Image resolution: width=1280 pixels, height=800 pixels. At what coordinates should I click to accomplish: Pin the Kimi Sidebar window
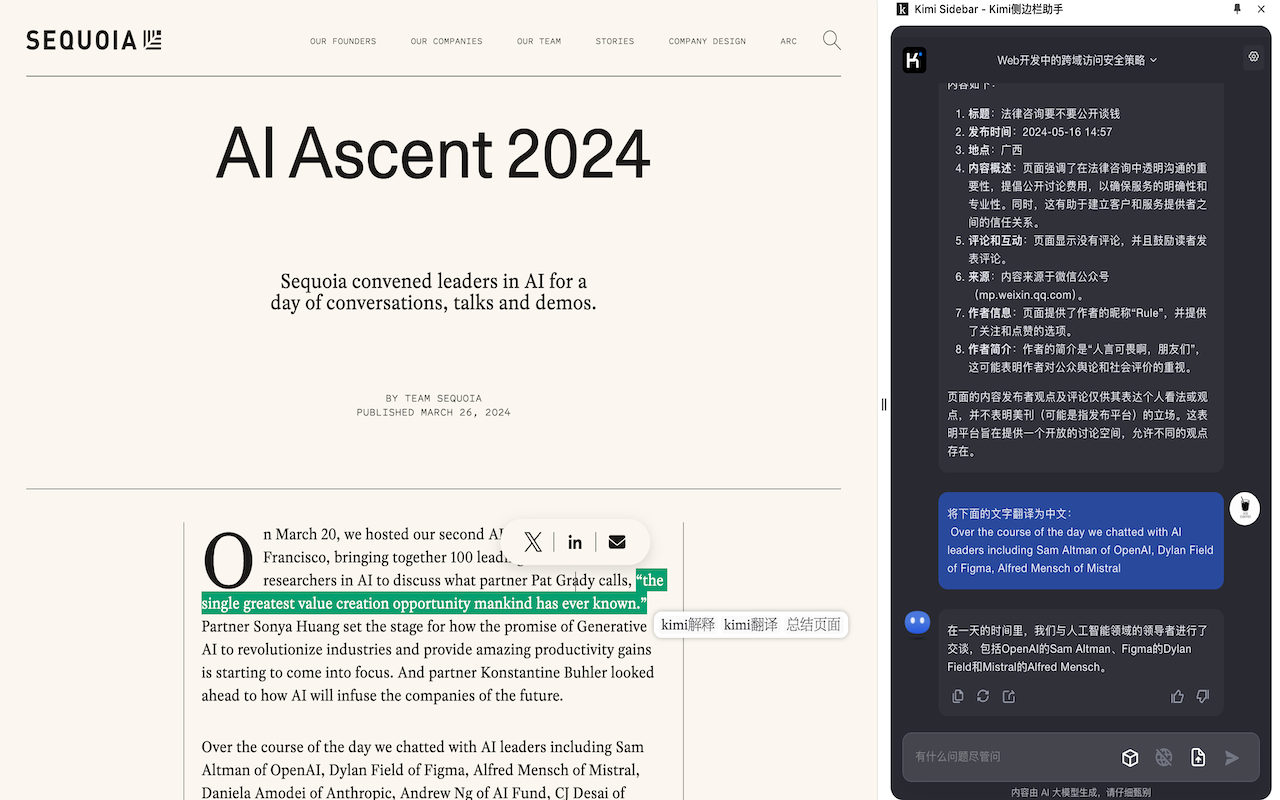coord(1237,9)
